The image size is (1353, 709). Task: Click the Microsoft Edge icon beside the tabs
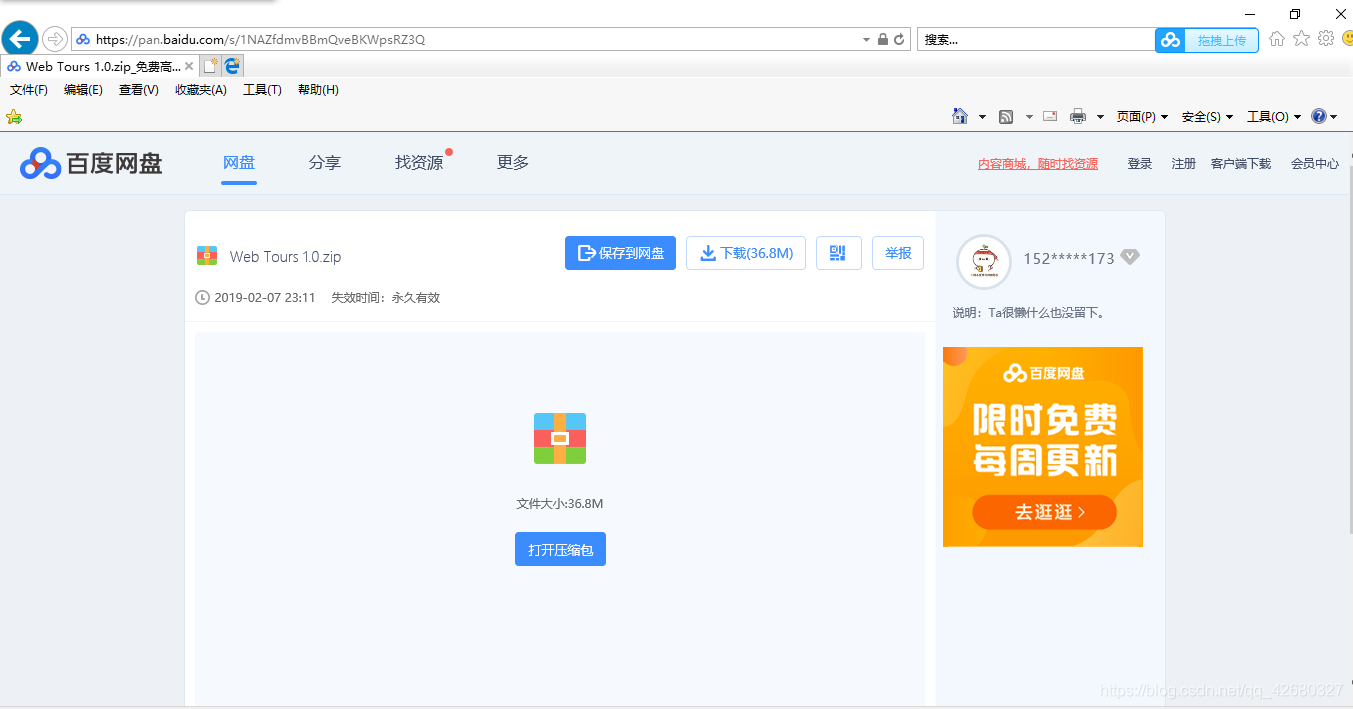pyautogui.click(x=233, y=66)
